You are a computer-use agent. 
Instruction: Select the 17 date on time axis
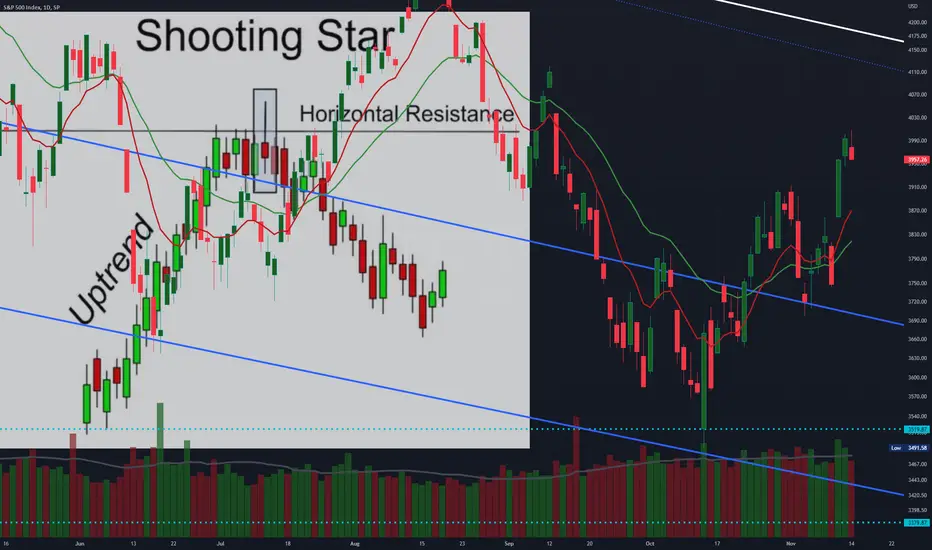tap(717, 543)
